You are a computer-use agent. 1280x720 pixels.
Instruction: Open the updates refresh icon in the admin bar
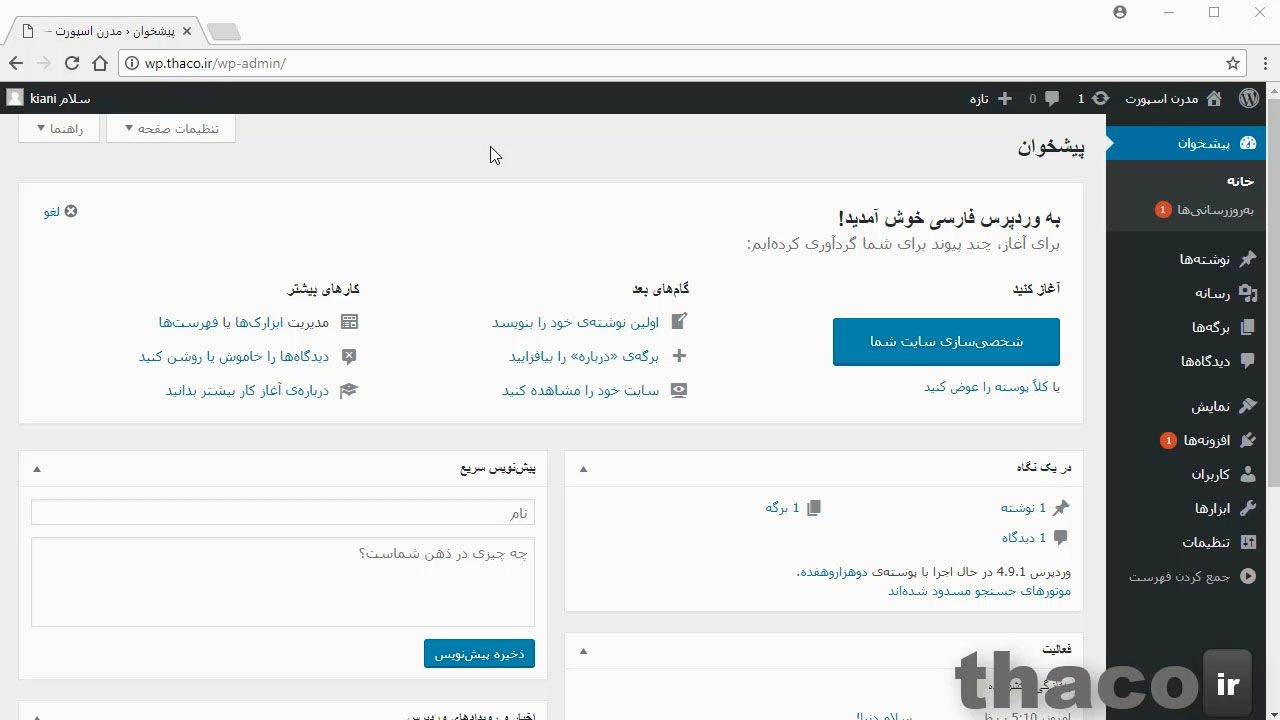[1100, 98]
